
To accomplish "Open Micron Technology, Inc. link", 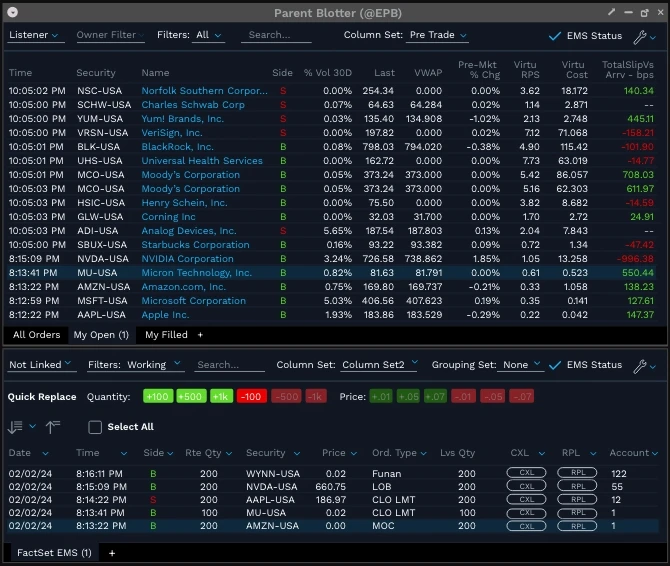I will [196, 273].
